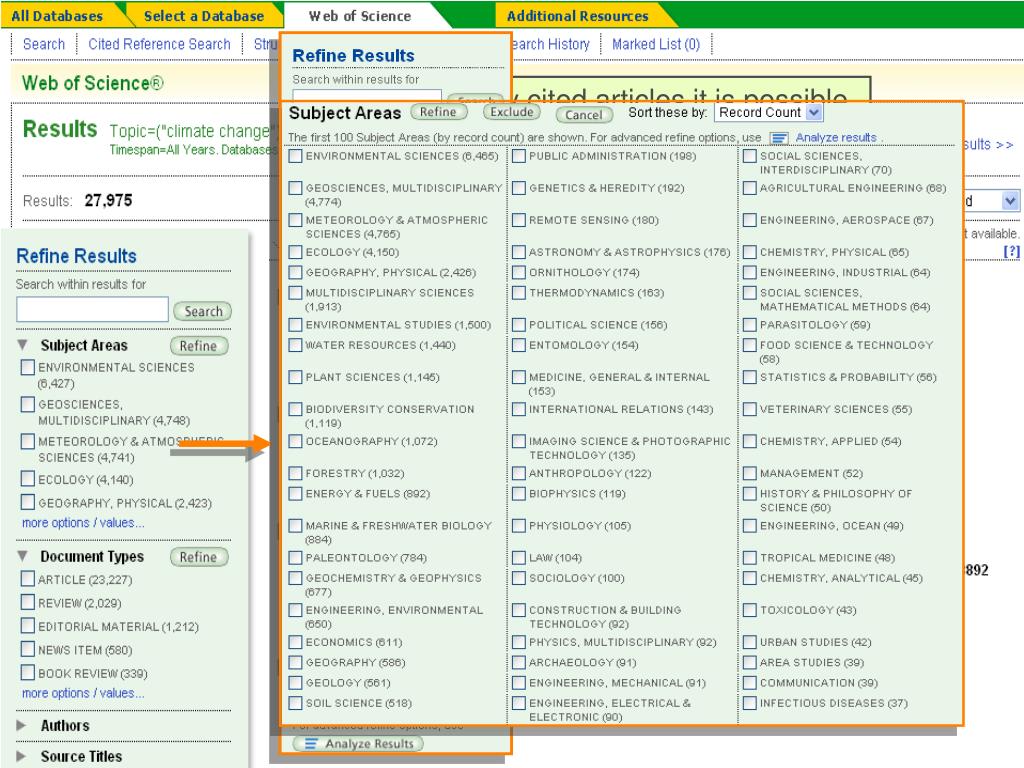Collapse the Document Types section triangle

click(23, 556)
